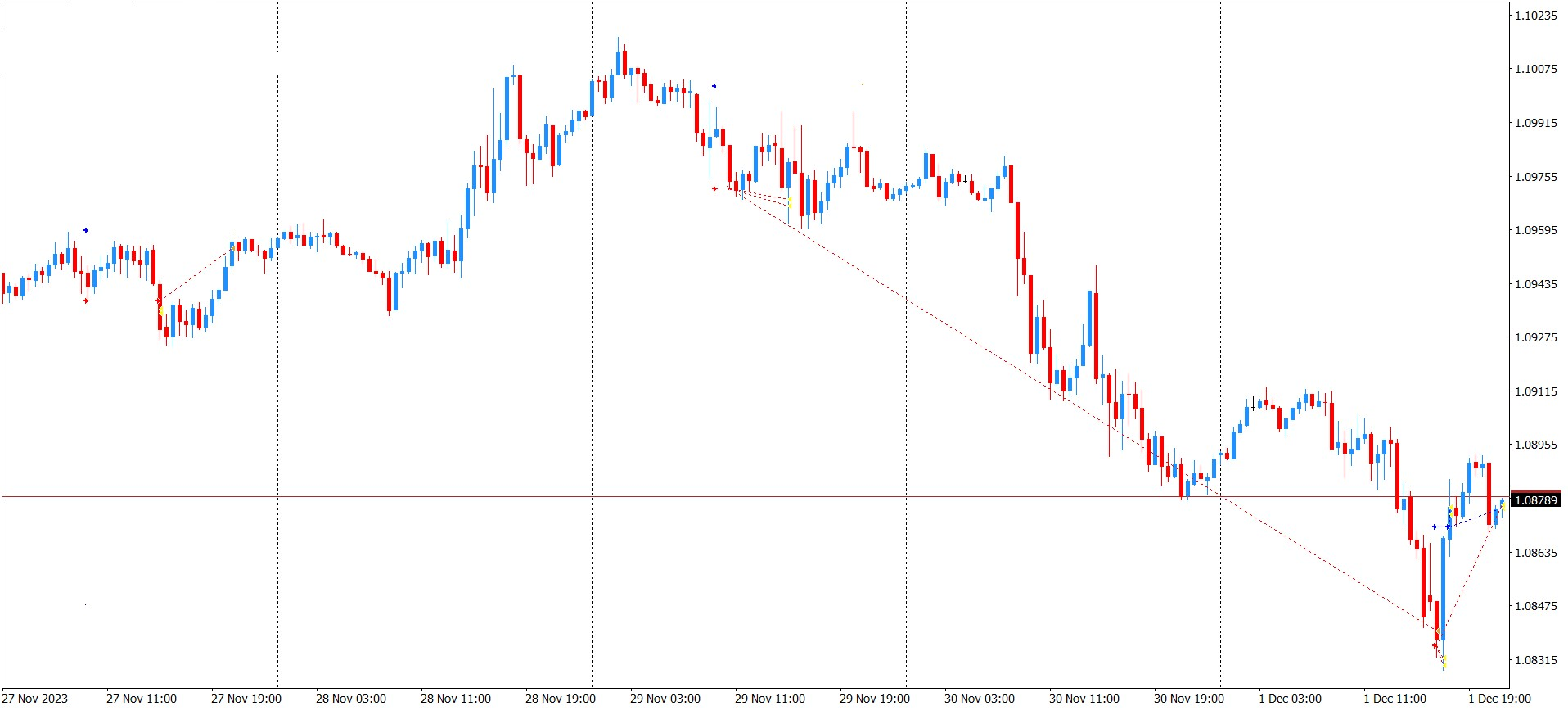This screenshot has width=1568, height=710.
Task: Click the blue trade arrow above 27 Nov candles
Action: click(85, 231)
